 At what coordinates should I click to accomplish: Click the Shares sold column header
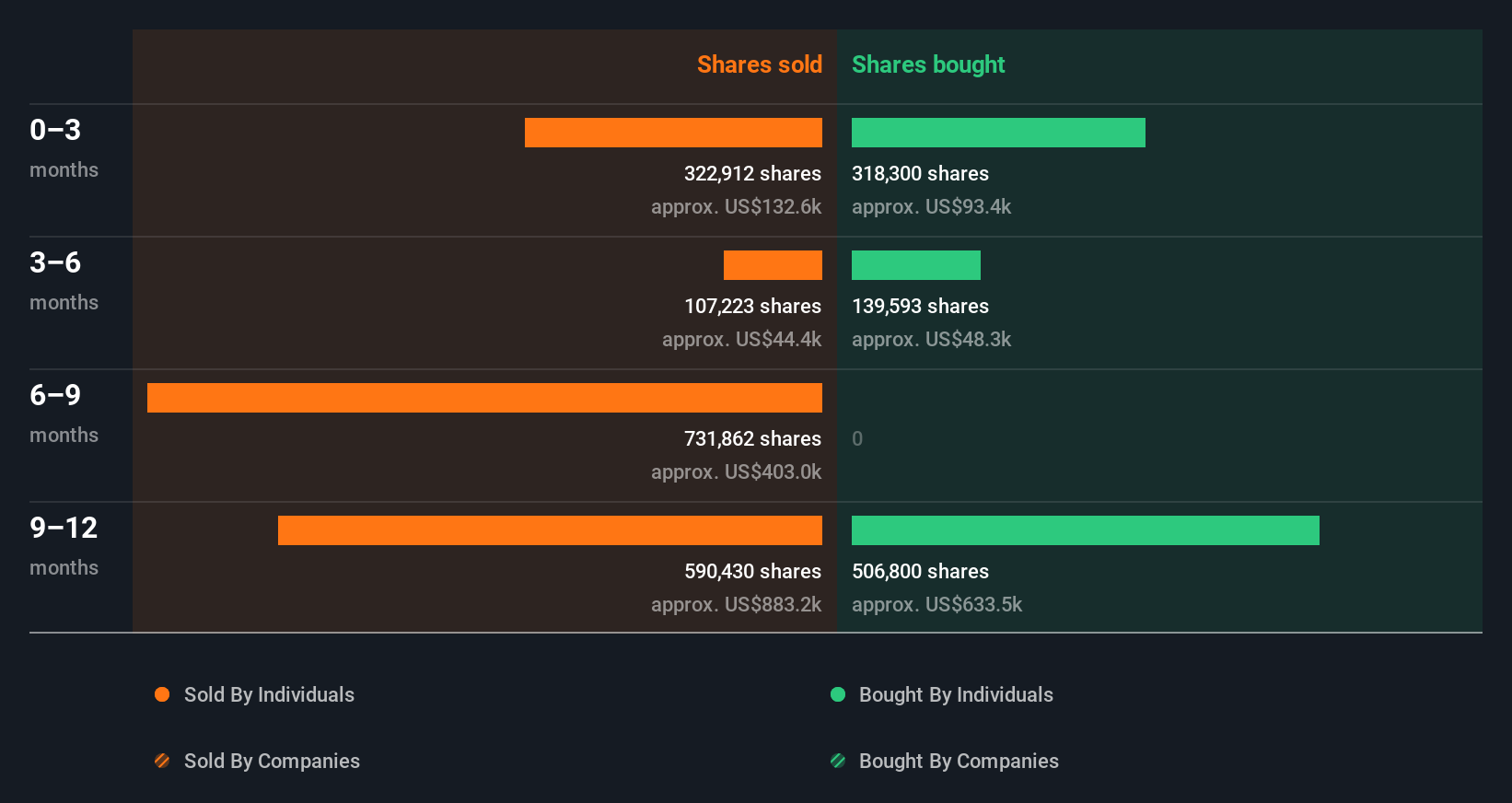click(x=760, y=64)
